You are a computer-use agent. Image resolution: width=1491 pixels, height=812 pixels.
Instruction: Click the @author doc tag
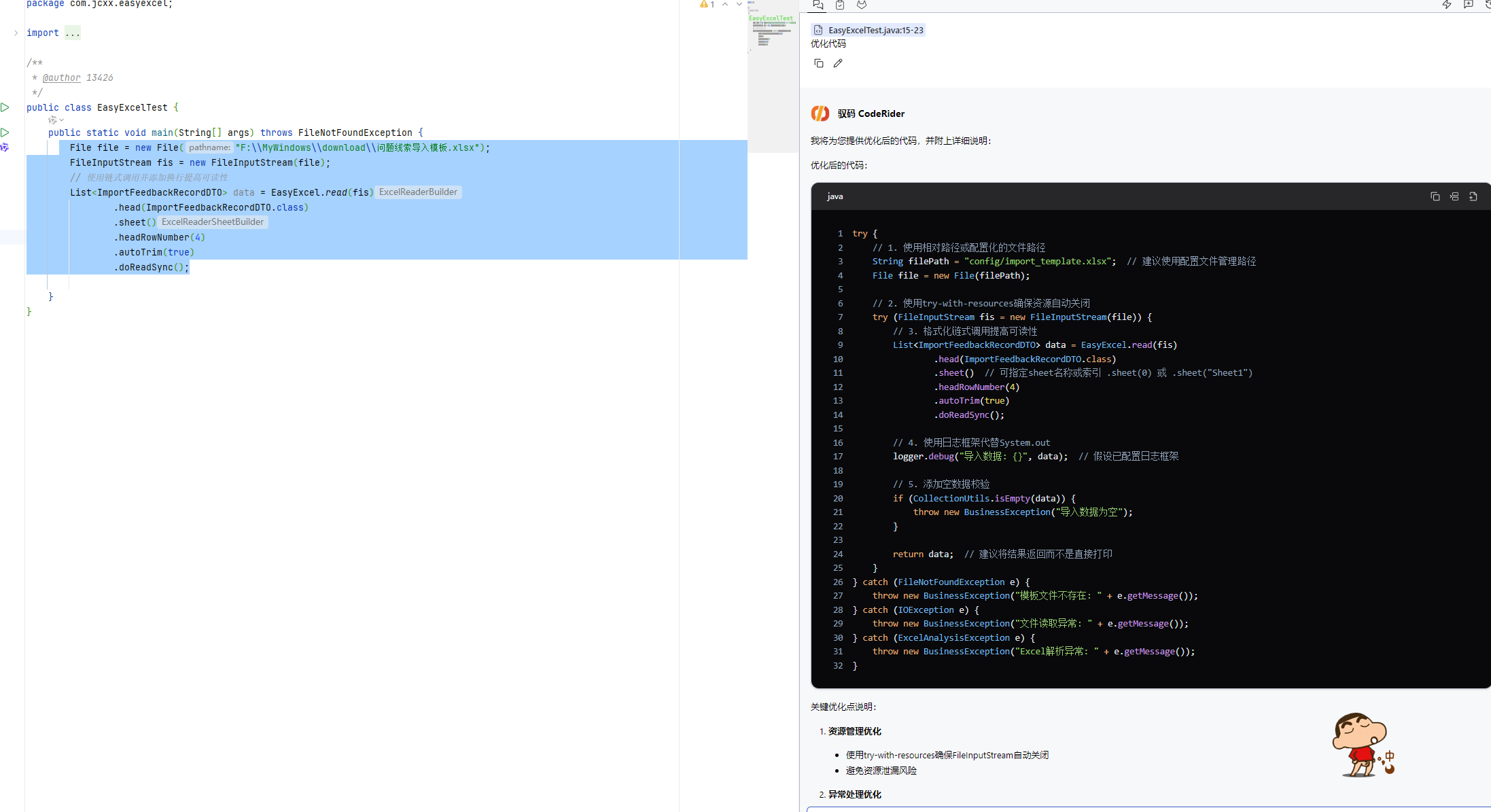point(61,77)
